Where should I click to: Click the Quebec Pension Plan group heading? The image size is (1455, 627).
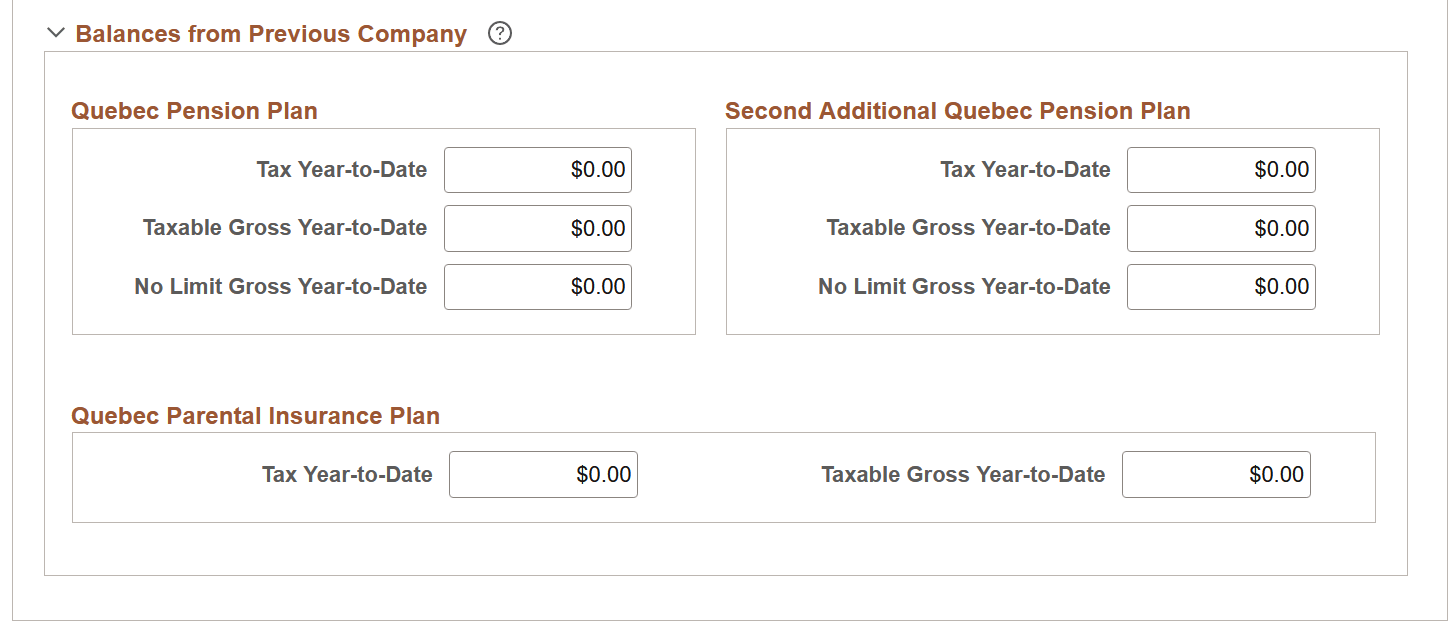[x=193, y=111]
